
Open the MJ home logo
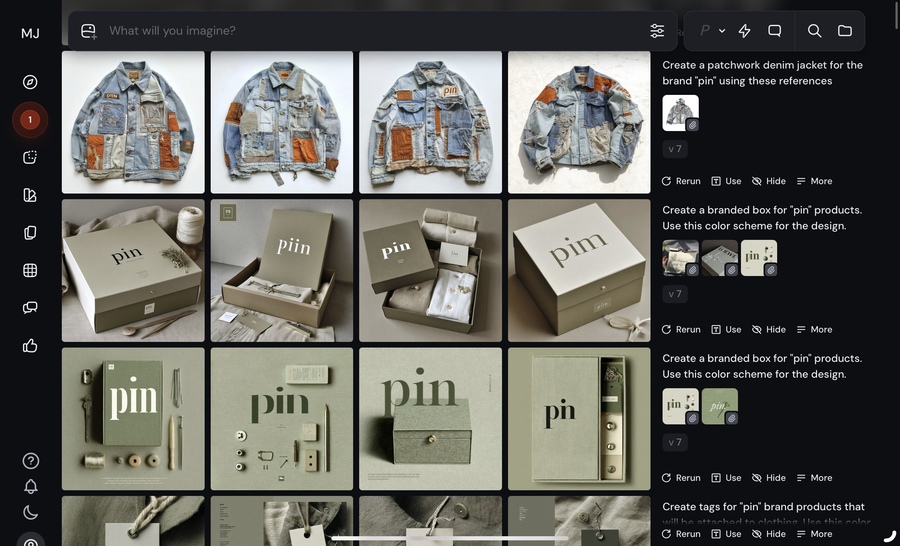[30, 33]
